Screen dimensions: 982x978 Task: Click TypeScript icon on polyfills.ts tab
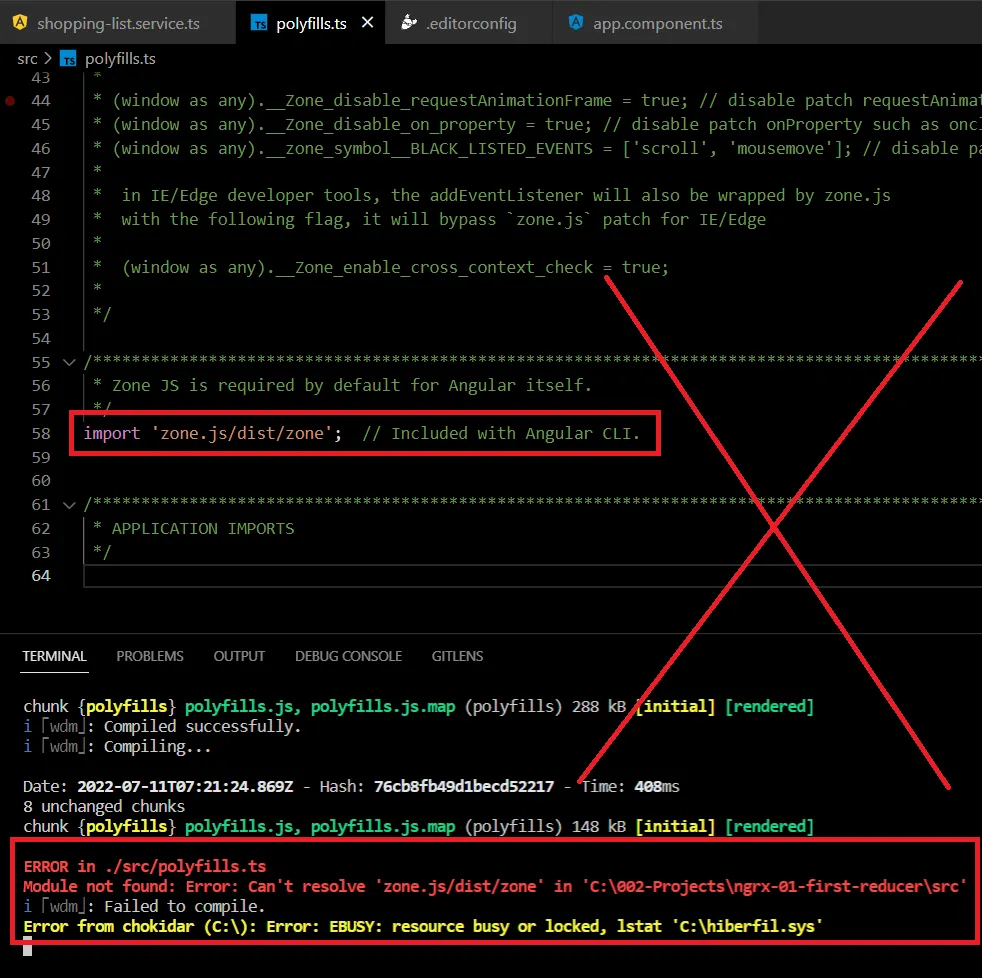point(259,23)
